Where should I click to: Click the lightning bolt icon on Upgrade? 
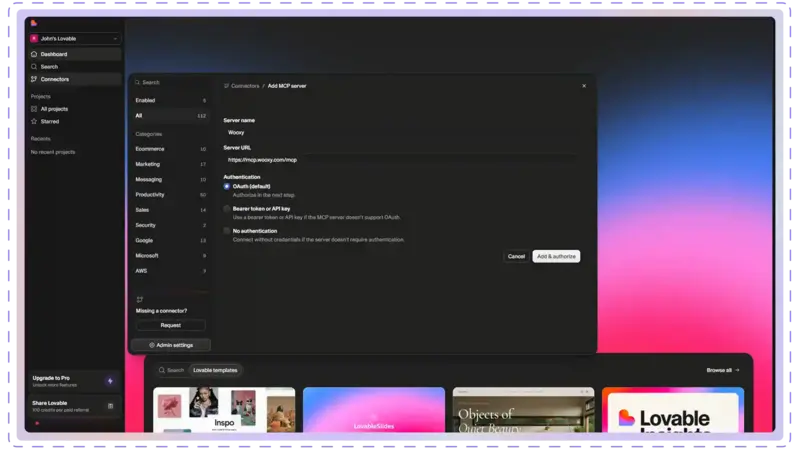click(x=110, y=381)
